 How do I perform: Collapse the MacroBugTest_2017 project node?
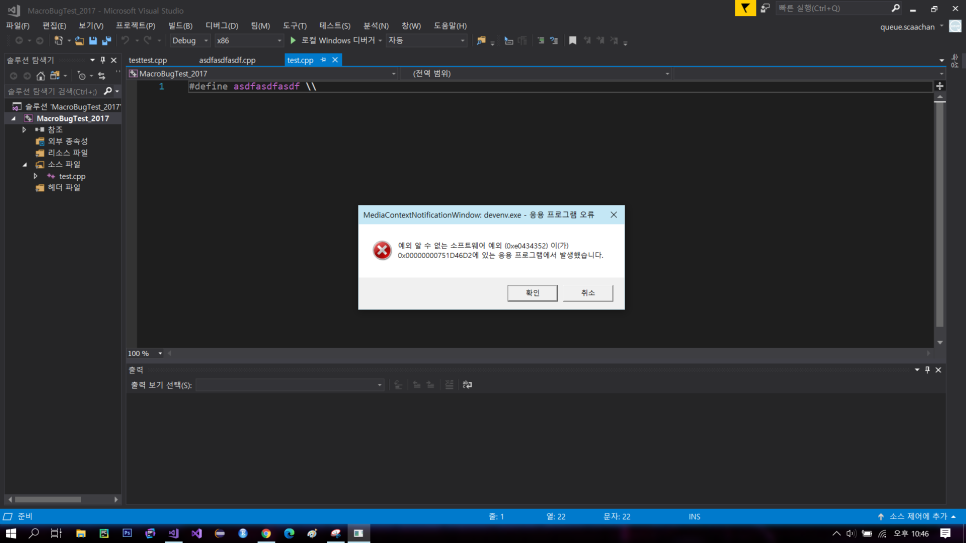point(14,118)
